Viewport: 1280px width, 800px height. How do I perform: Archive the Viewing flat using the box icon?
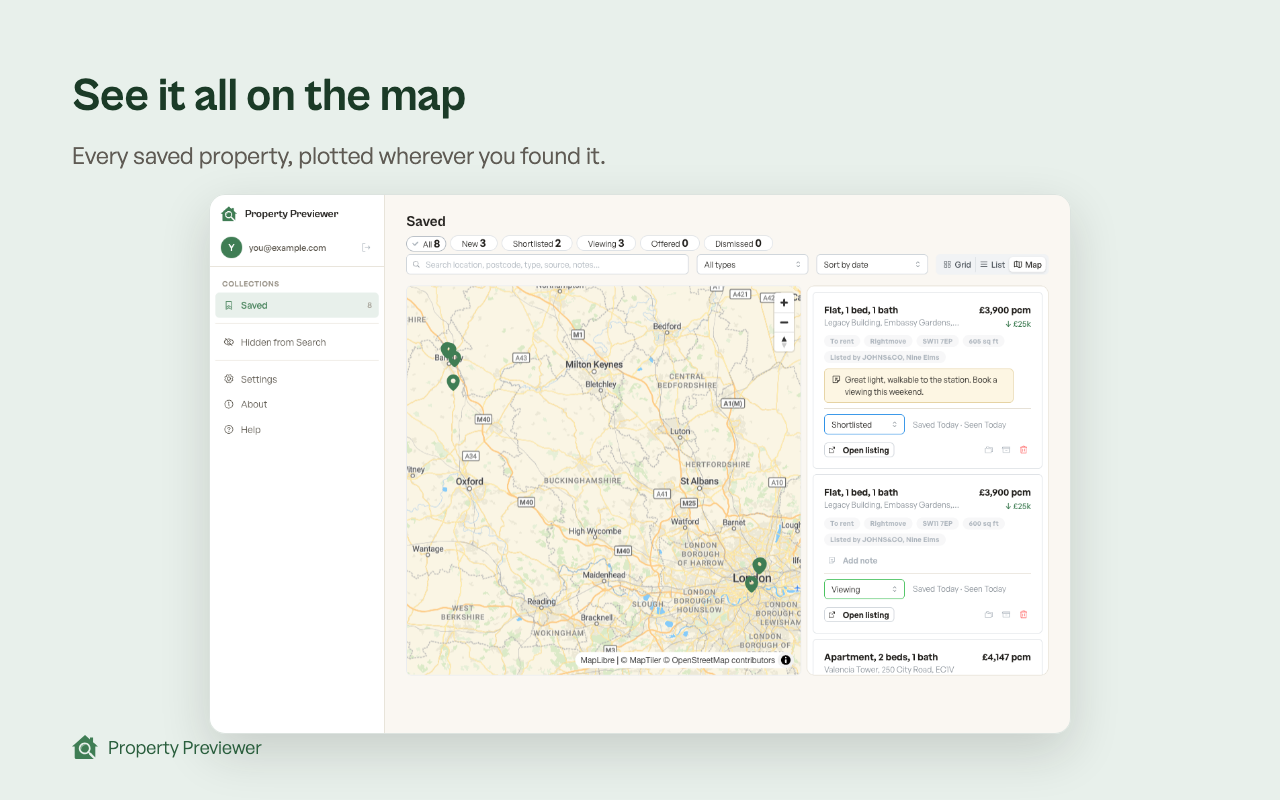click(1006, 615)
